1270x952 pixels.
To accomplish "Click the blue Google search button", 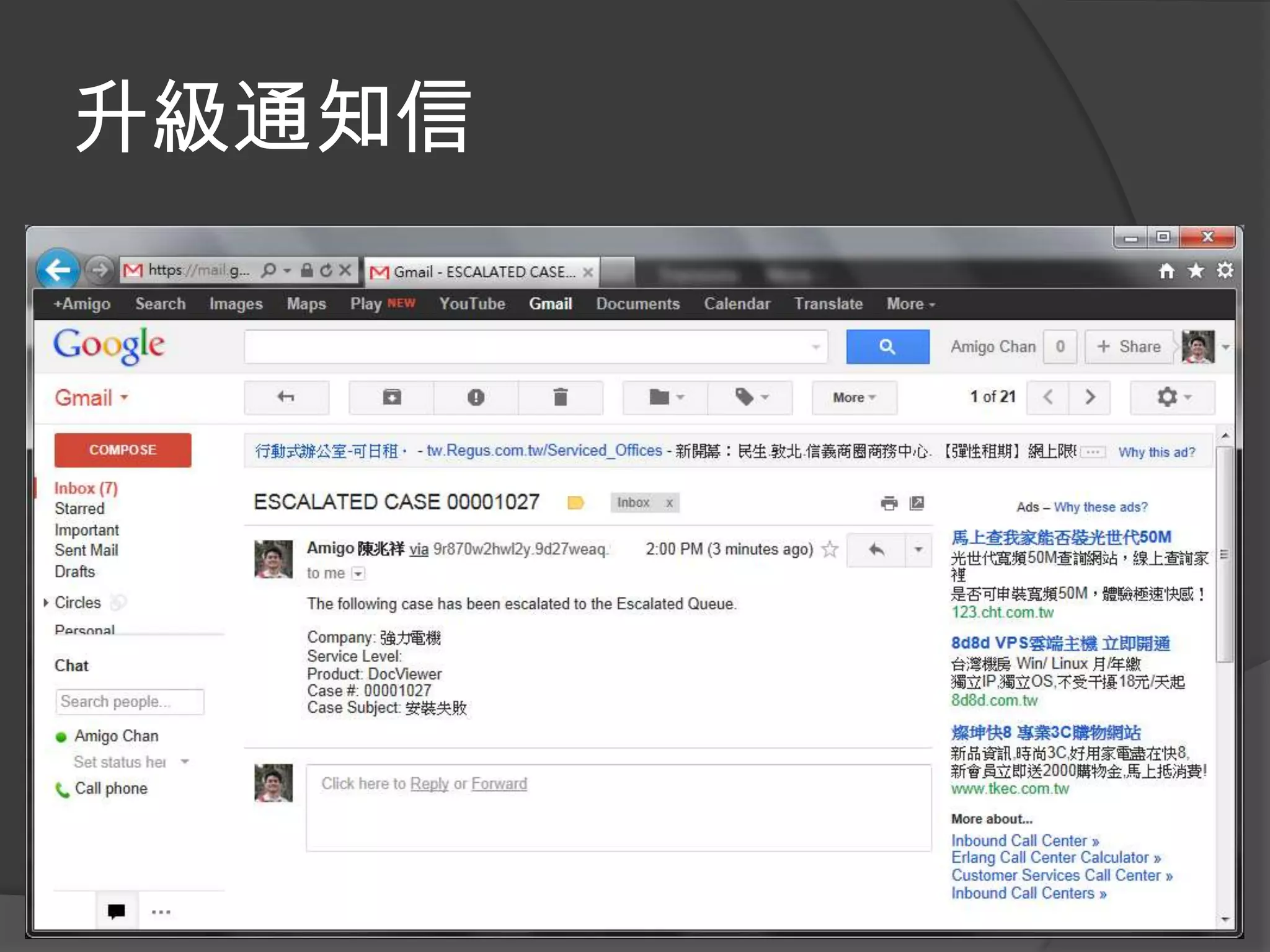I will 887,346.
